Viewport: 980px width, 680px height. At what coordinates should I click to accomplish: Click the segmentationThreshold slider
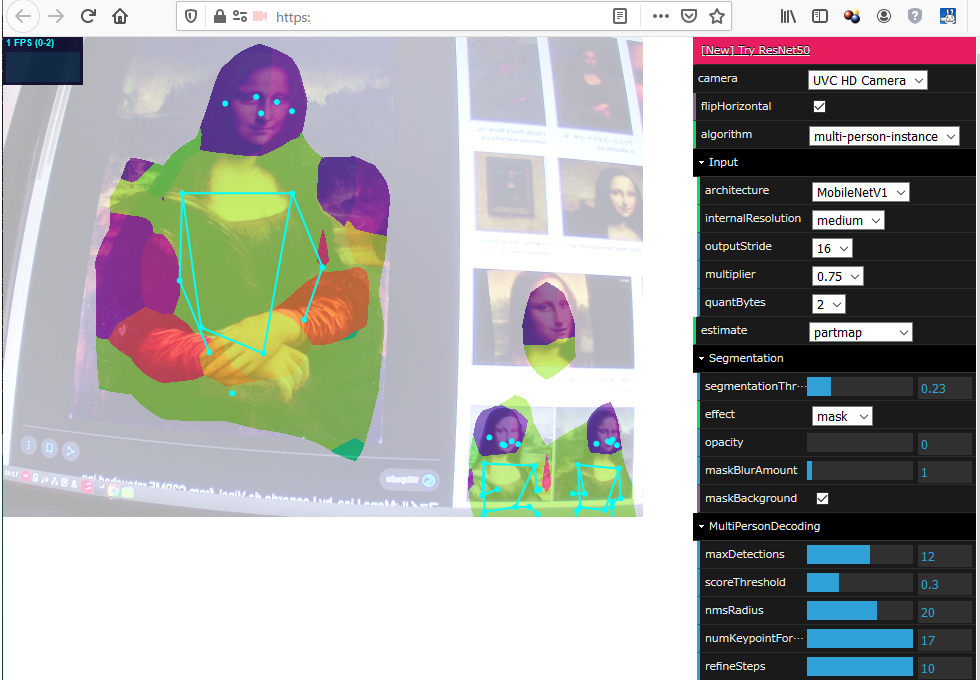[860, 386]
